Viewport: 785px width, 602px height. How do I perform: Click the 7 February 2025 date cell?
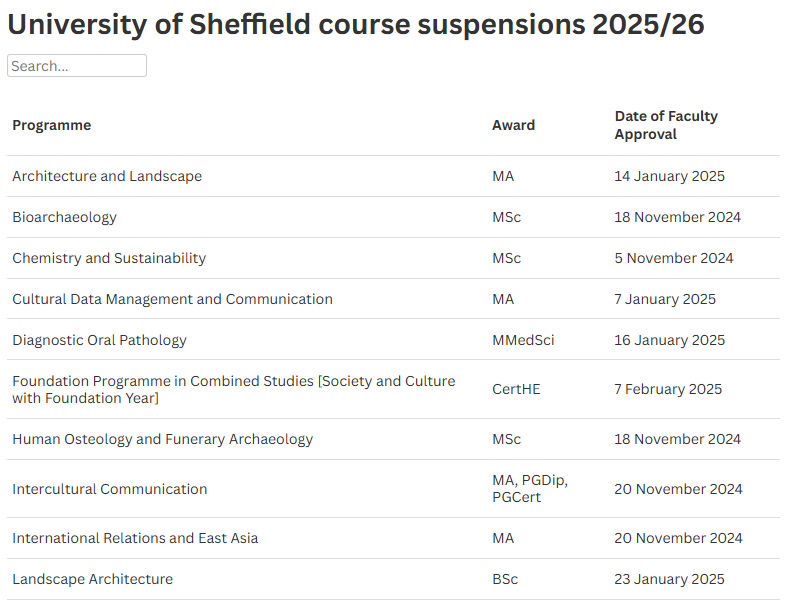point(668,389)
